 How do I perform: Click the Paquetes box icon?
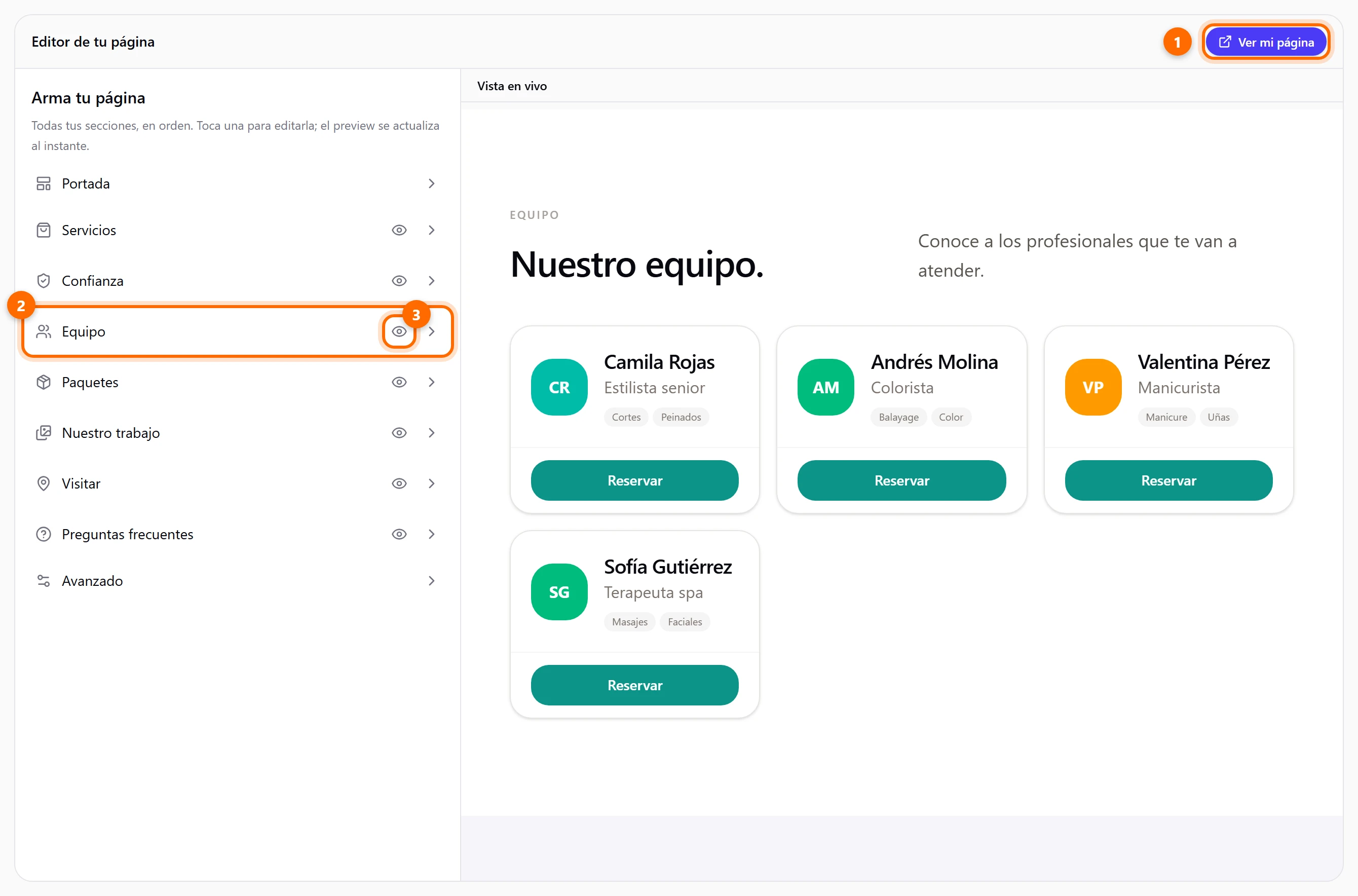44,382
